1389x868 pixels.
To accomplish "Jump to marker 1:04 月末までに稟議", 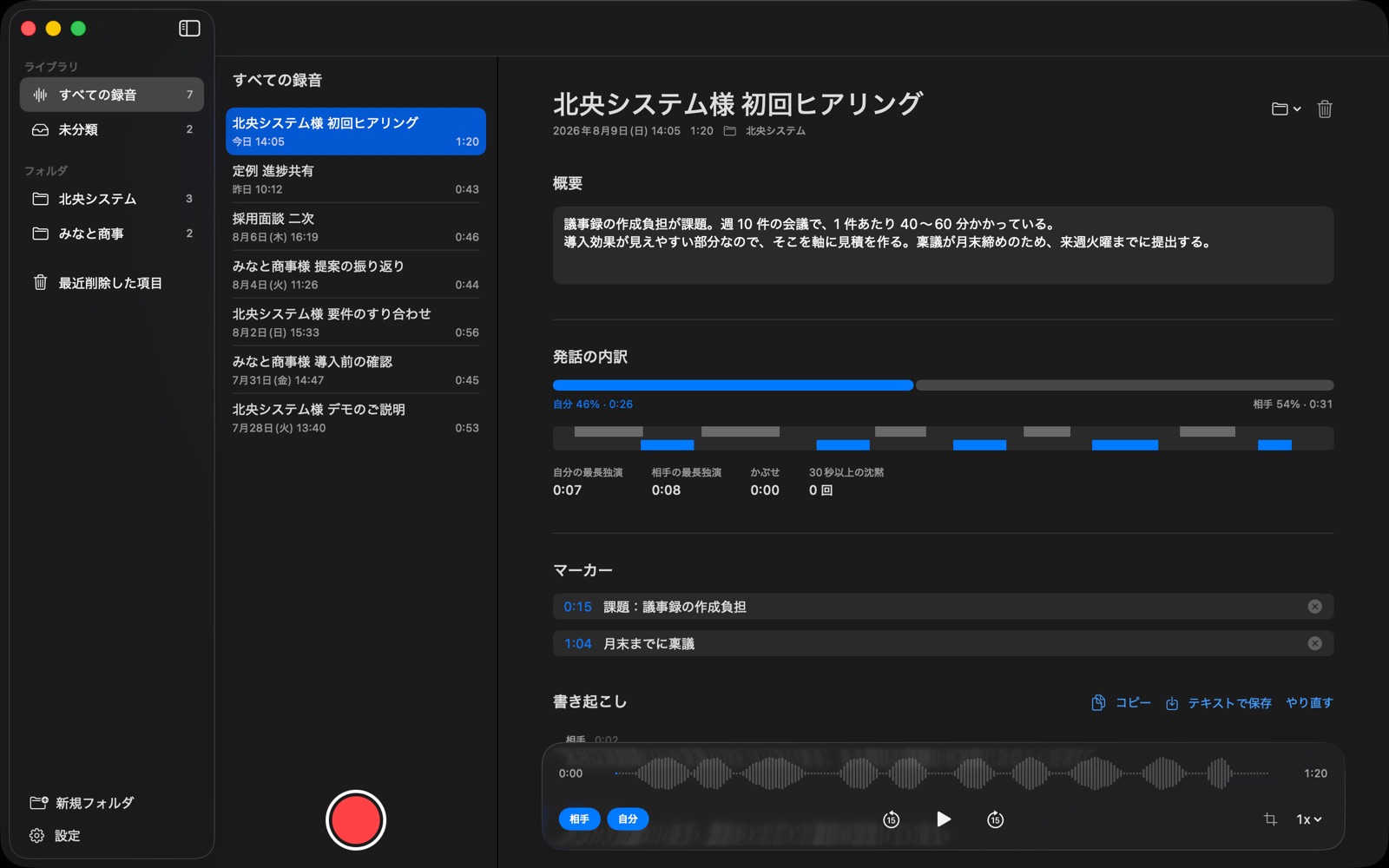I will pos(943,643).
